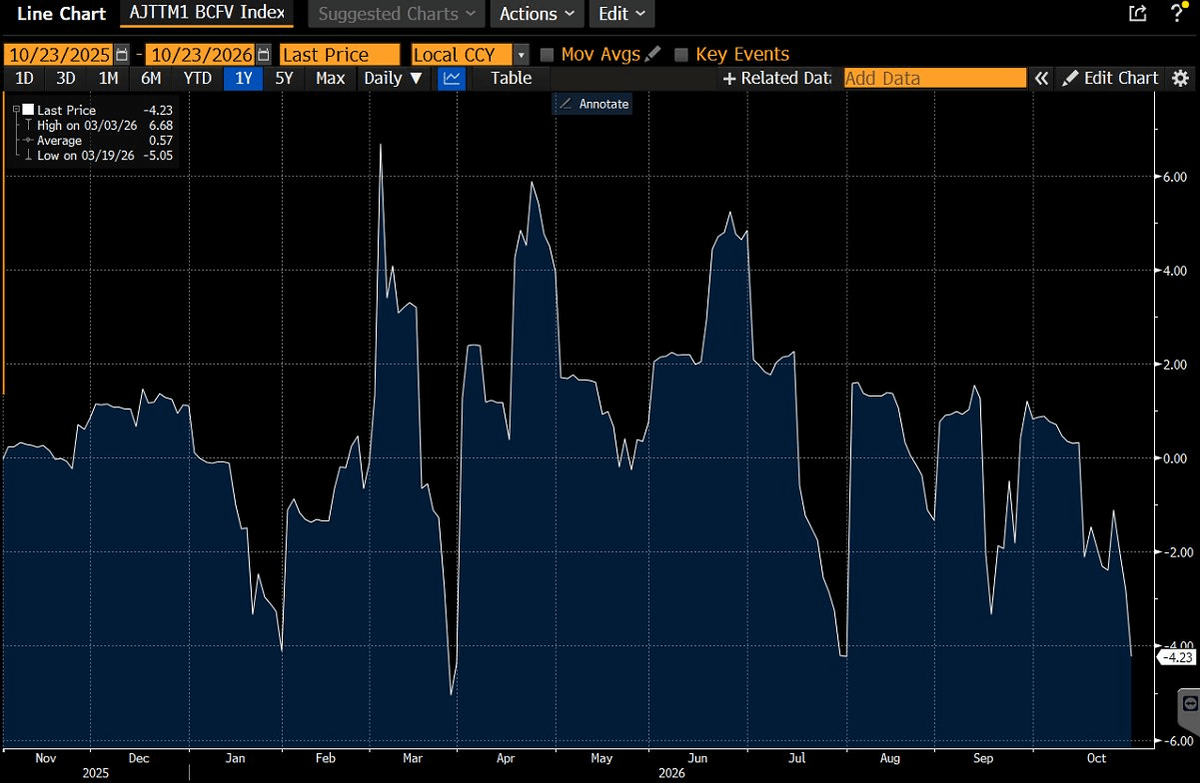1200x783 pixels.
Task: Click the double-chevron collapse icon
Action: coord(1041,78)
